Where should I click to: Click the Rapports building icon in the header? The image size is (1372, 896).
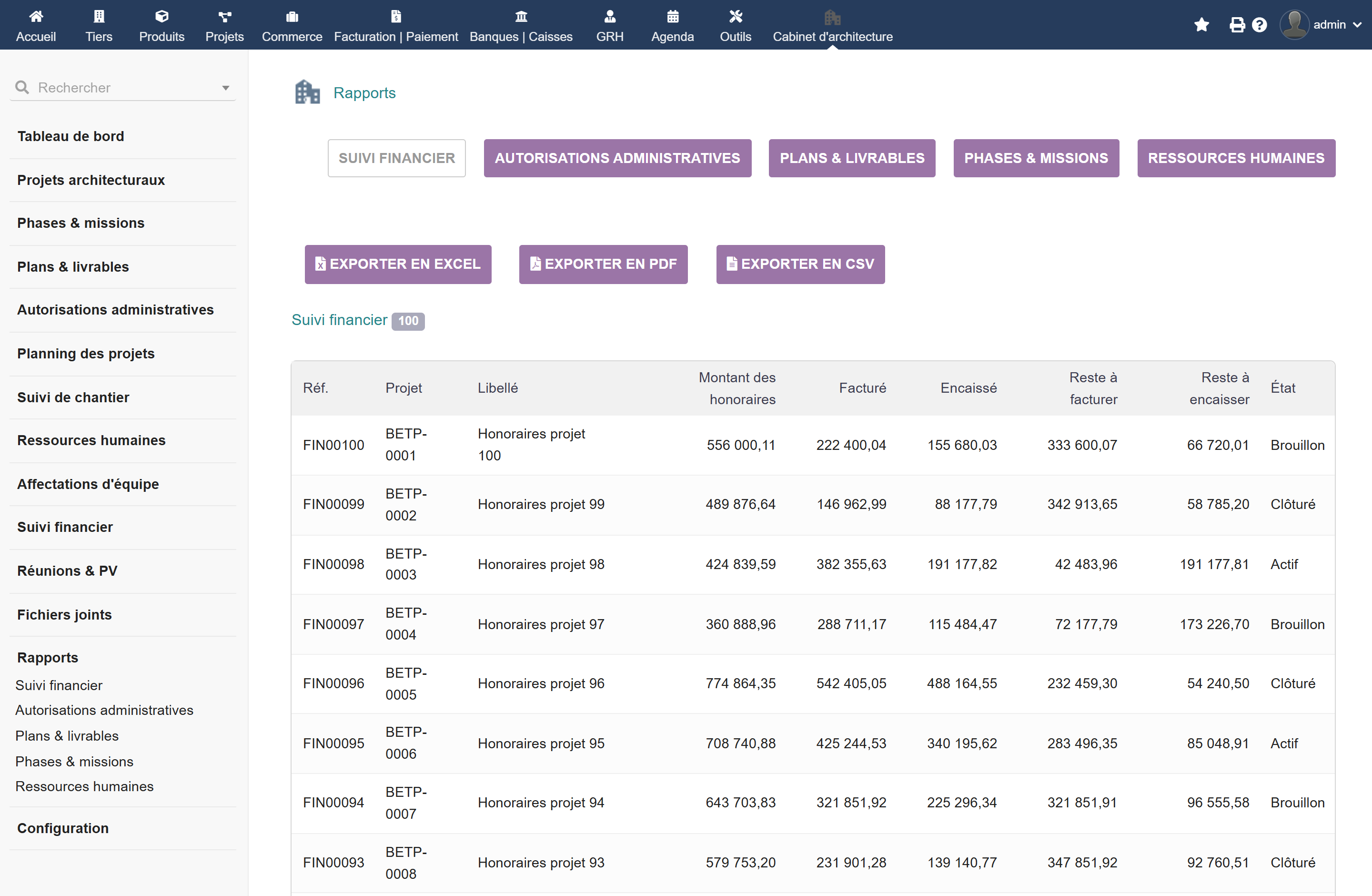point(307,92)
